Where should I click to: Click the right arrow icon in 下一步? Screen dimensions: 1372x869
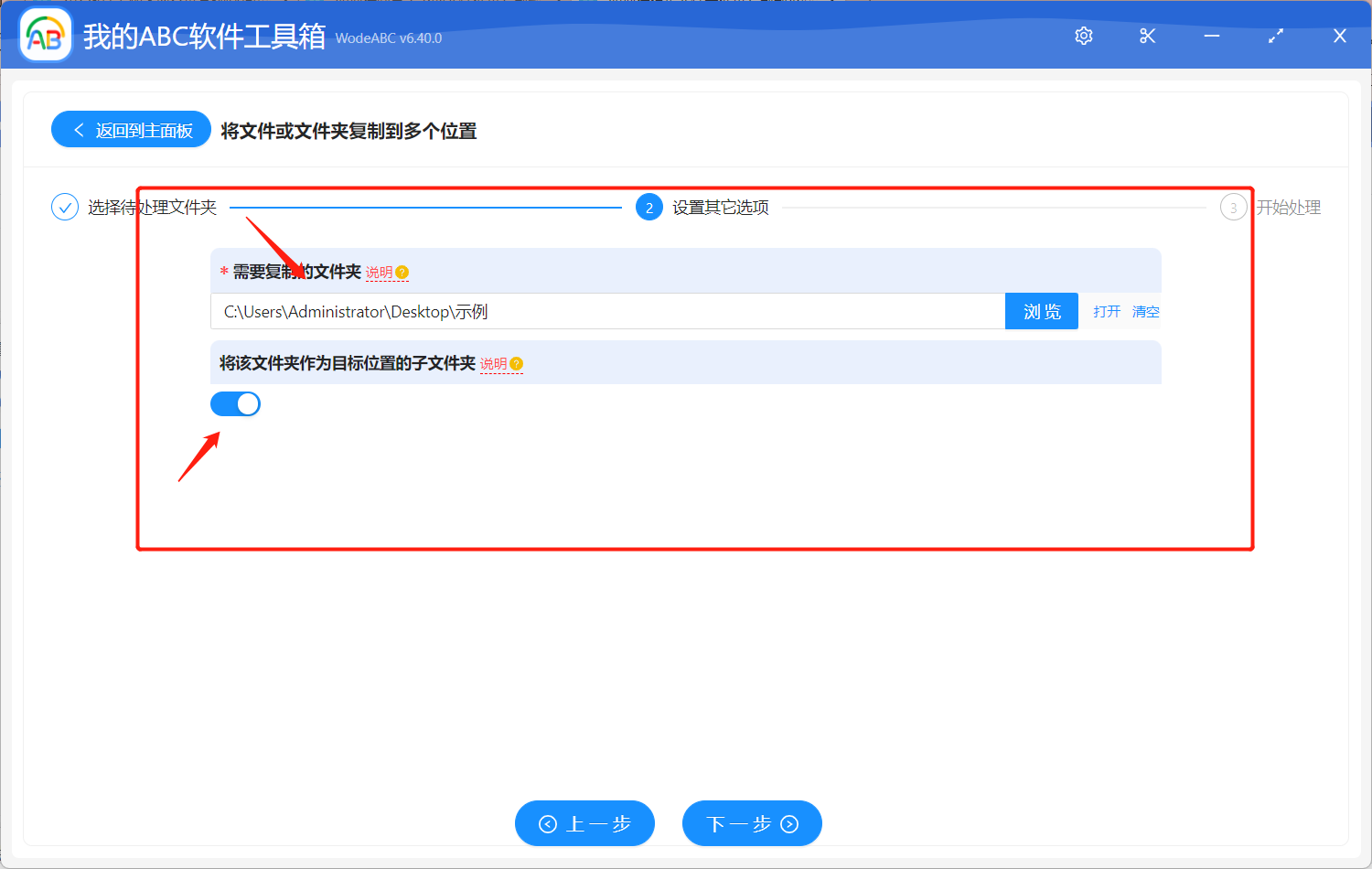788,823
